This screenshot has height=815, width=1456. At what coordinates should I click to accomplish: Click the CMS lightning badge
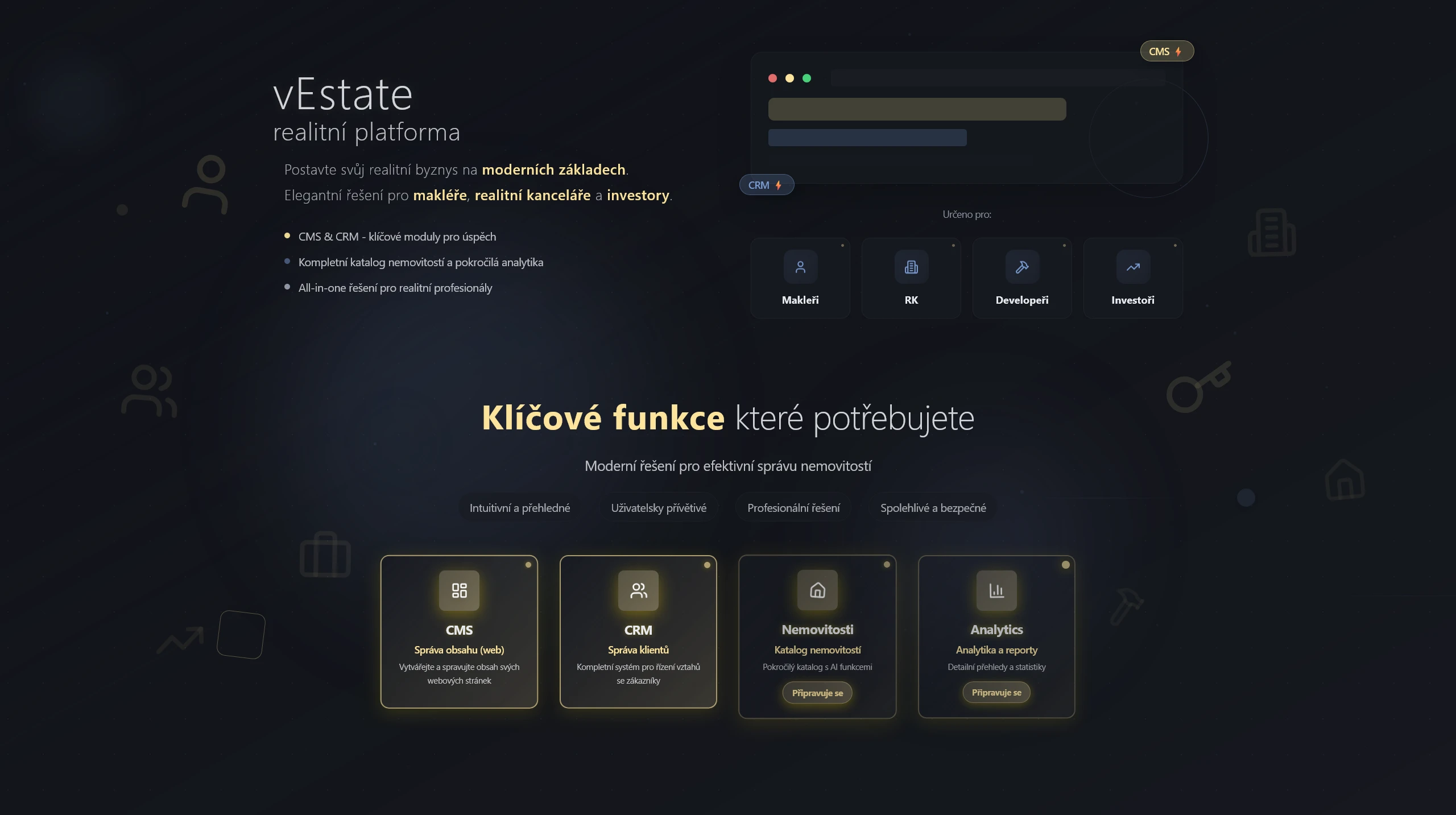[1167, 51]
